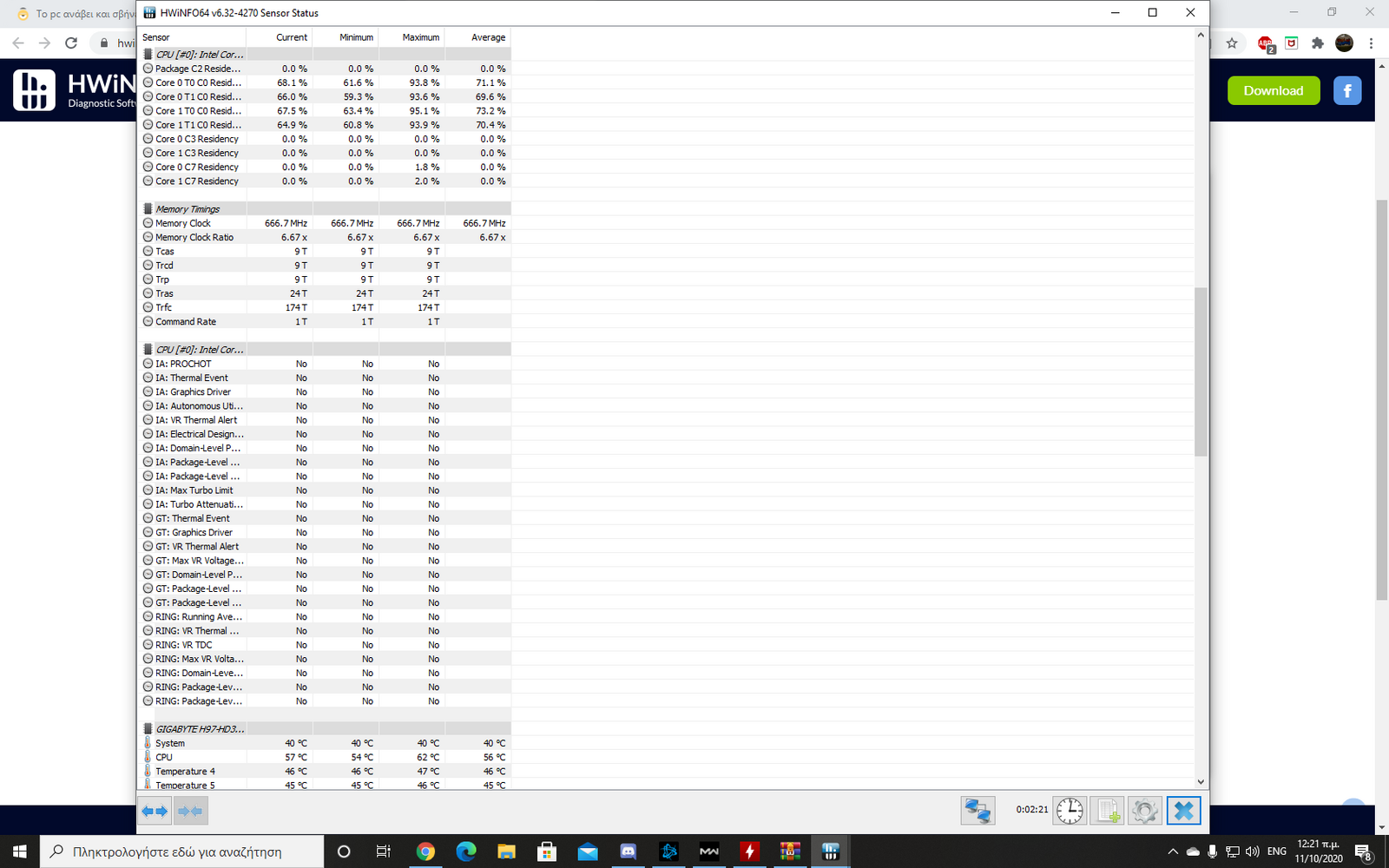1389x868 pixels.
Task: Select the System temperature row
Action: point(325,743)
